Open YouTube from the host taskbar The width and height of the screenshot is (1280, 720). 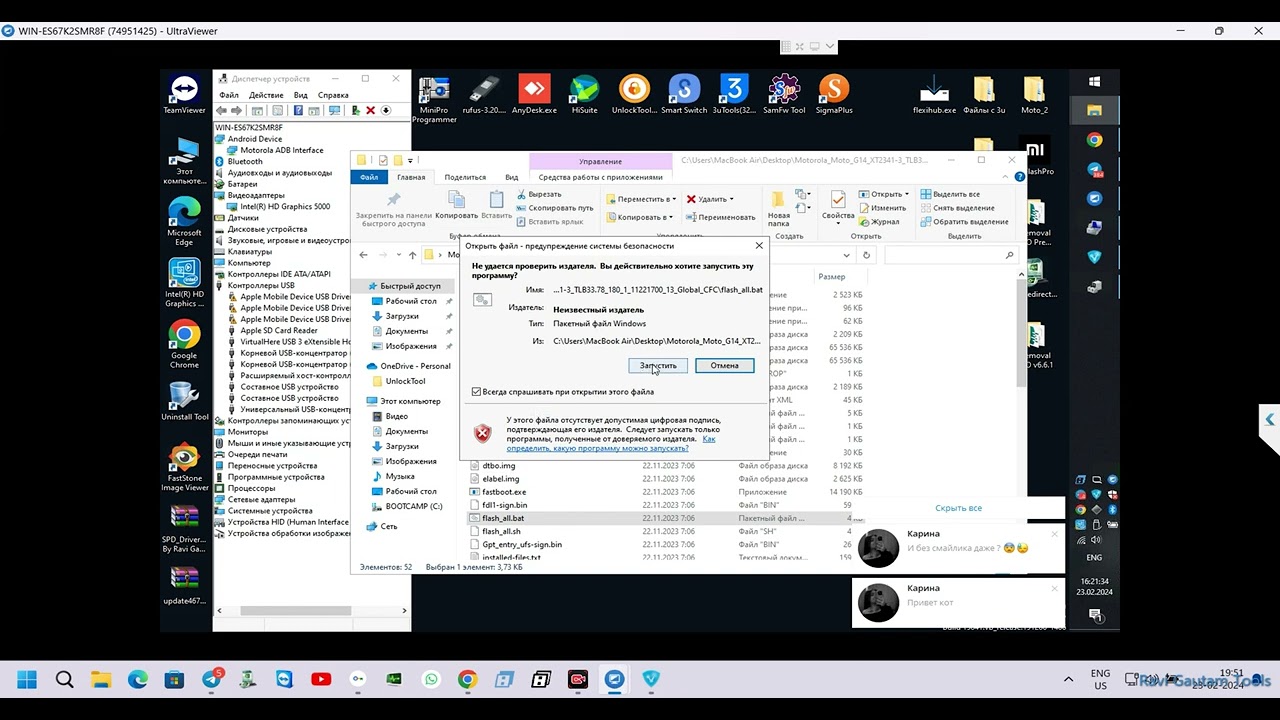(321, 680)
